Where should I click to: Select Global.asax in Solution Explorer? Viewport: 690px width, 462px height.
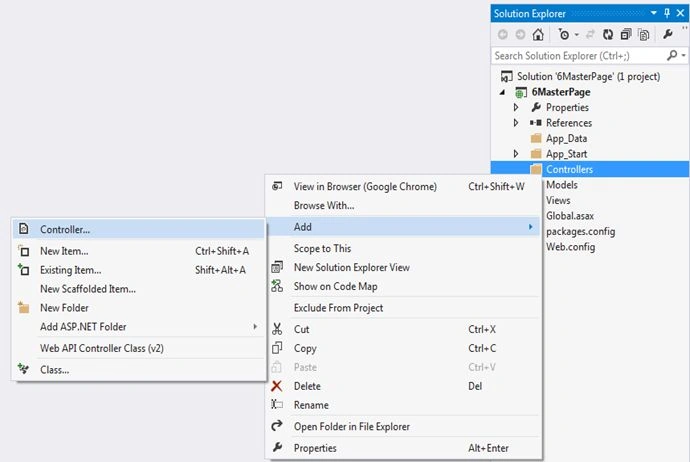click(570, 216)
